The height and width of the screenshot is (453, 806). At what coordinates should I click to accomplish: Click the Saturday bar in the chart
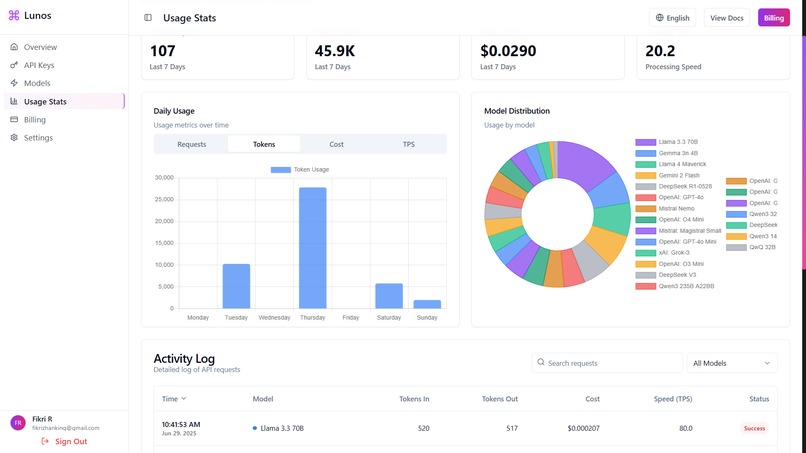pos(389,296)
